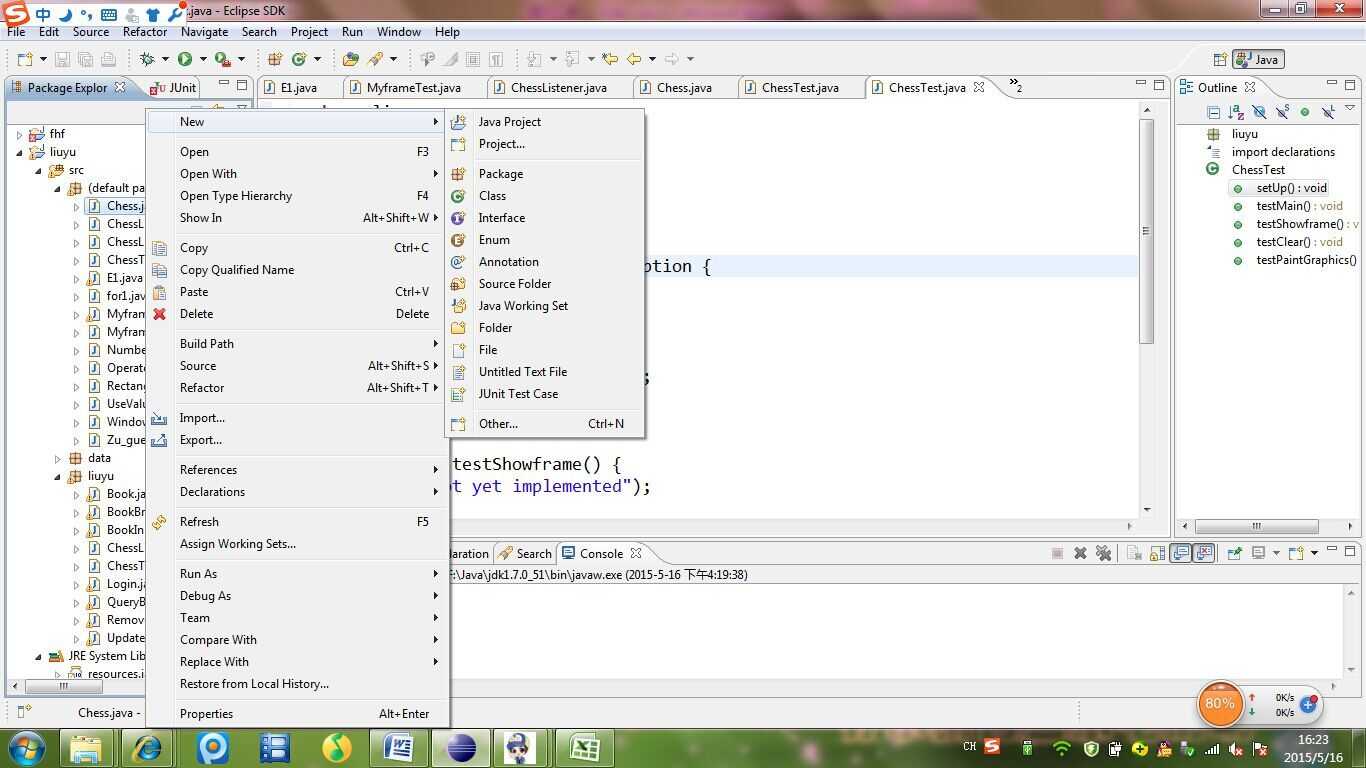This screenshot has width=1366, height=768.
Task: Close the Package Explorer view tab
Action: (x=120, y=87)
